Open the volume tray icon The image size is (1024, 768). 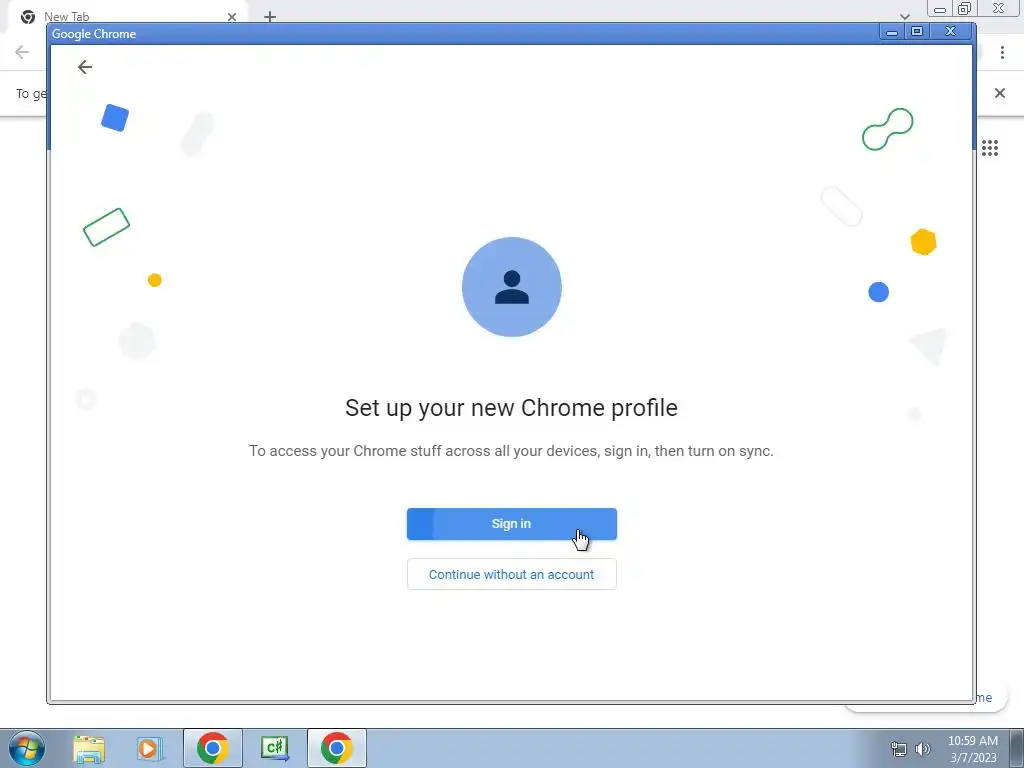pos(923,749)
